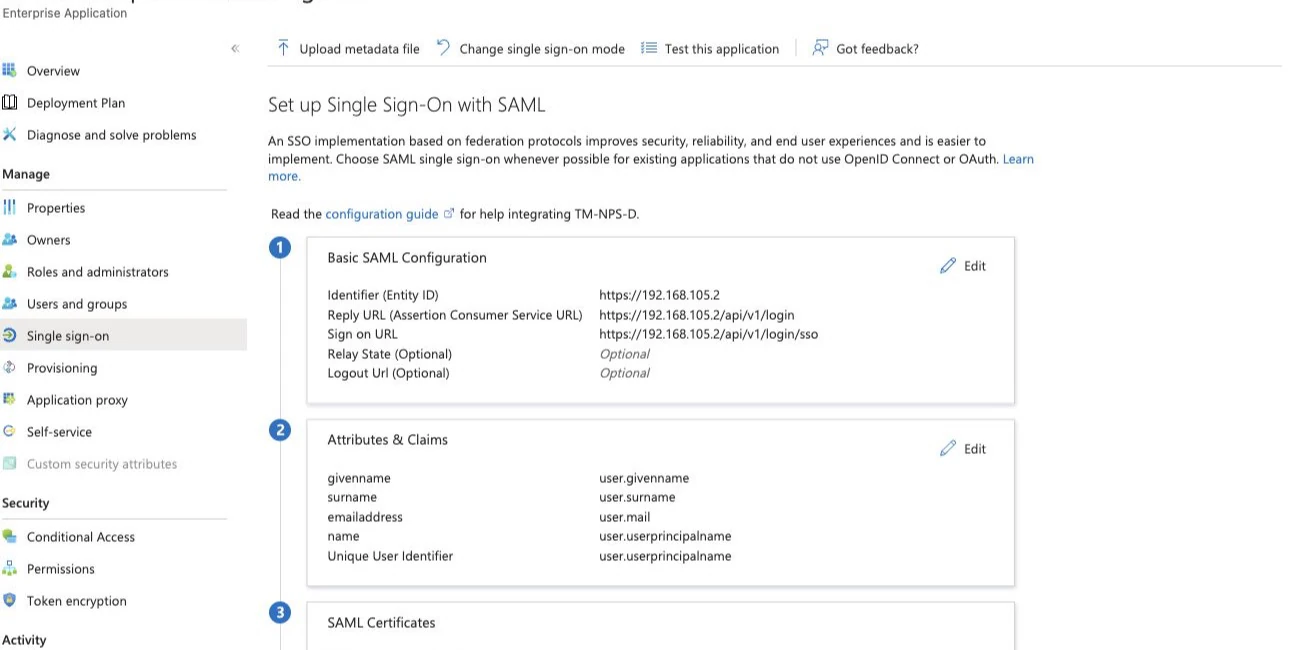Click the Deployment Plan book icon

pos(9,102)
